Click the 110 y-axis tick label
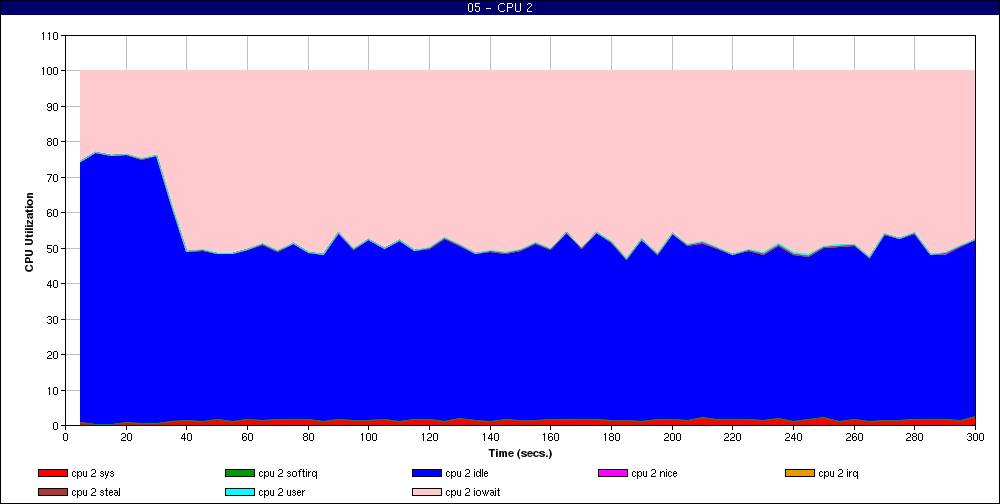1000x504 pixels. (49, 36)
